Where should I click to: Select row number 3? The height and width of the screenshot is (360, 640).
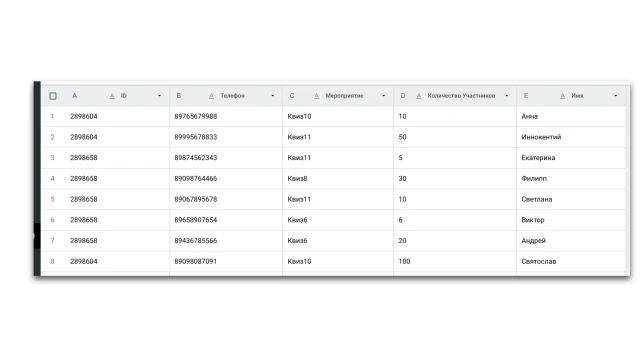[52, 158]
